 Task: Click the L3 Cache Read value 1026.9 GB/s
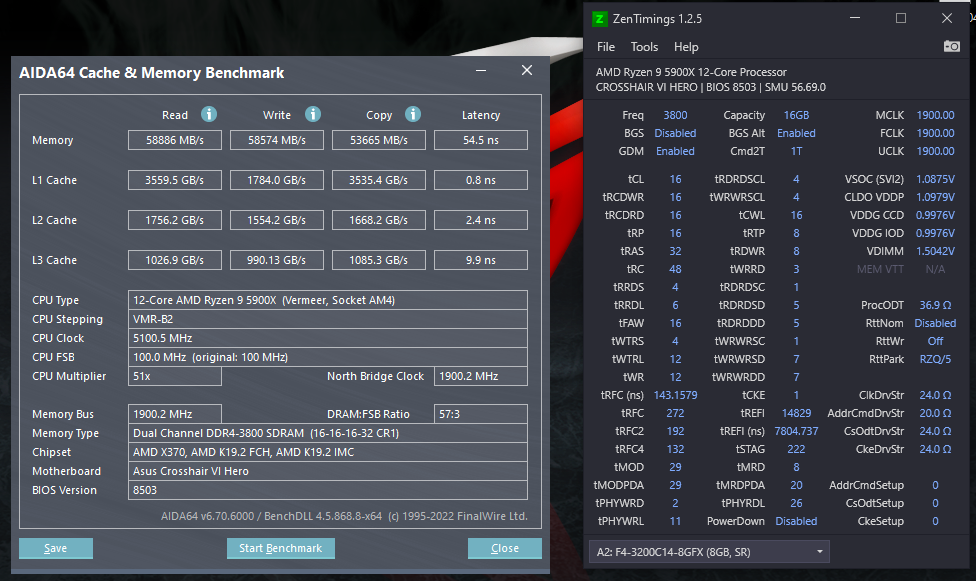tap(175, 260)
